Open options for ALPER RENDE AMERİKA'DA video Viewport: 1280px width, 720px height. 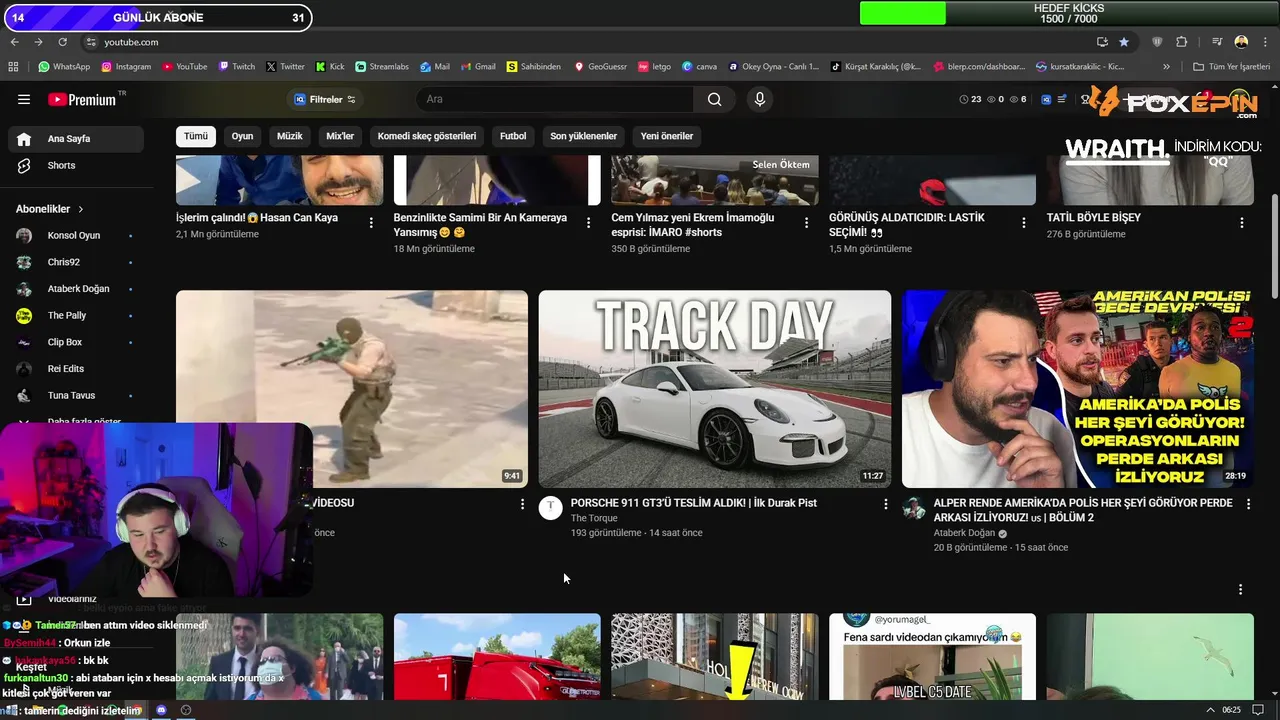[x=1248, y=505]
